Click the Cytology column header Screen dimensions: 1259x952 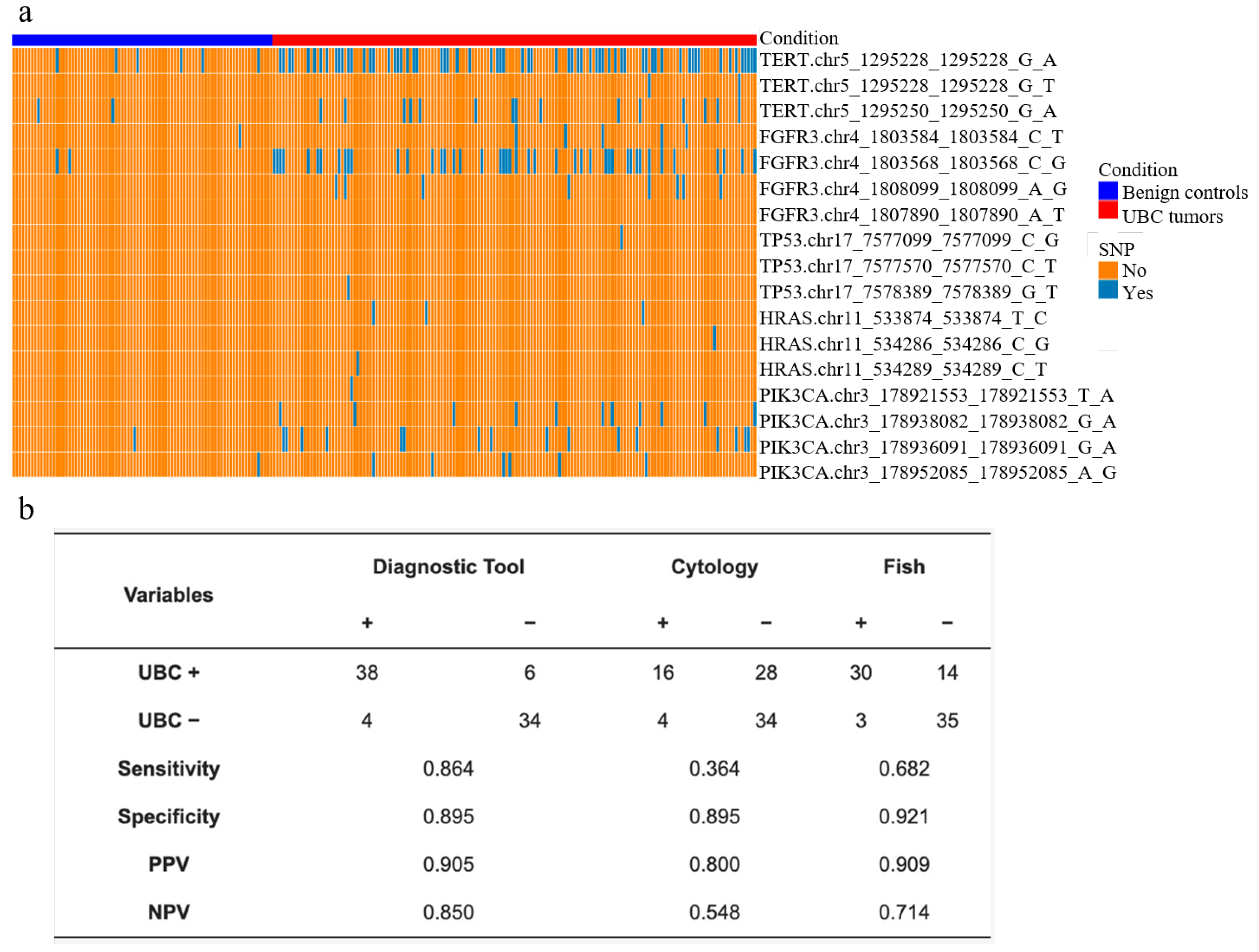click(714, 567)
